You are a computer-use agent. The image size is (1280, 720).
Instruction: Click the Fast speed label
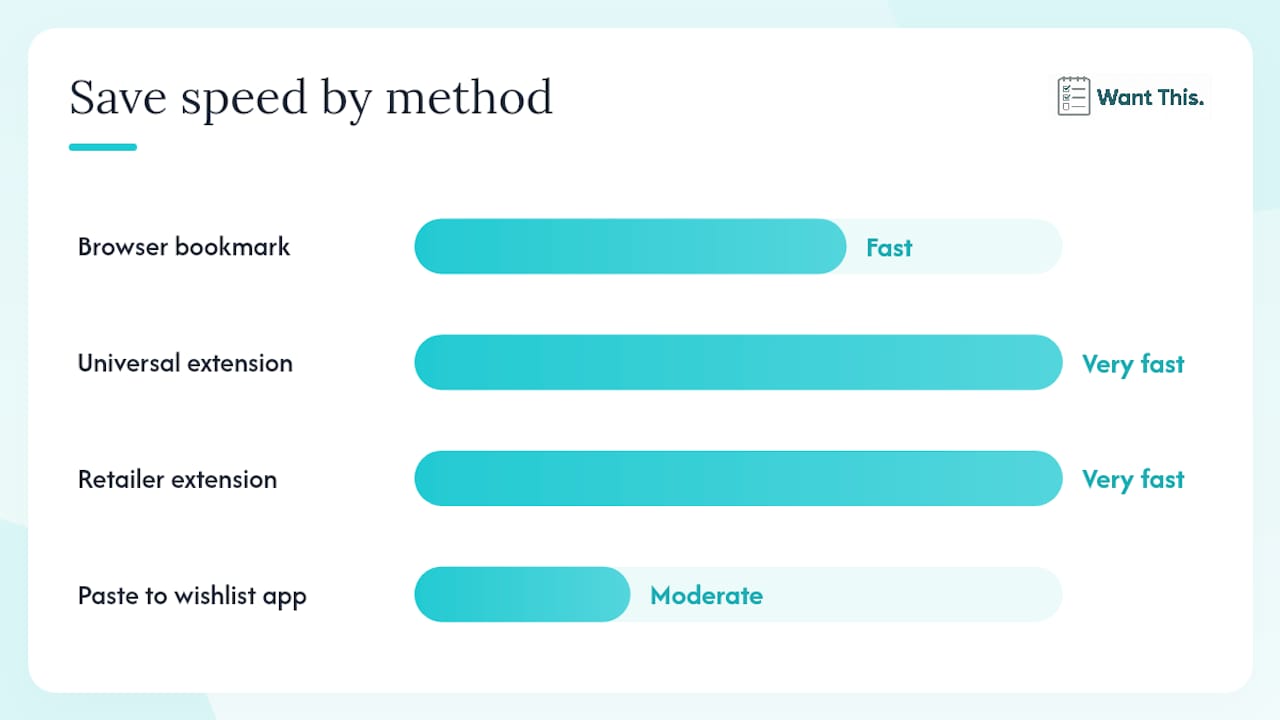(x=889, y=247)
